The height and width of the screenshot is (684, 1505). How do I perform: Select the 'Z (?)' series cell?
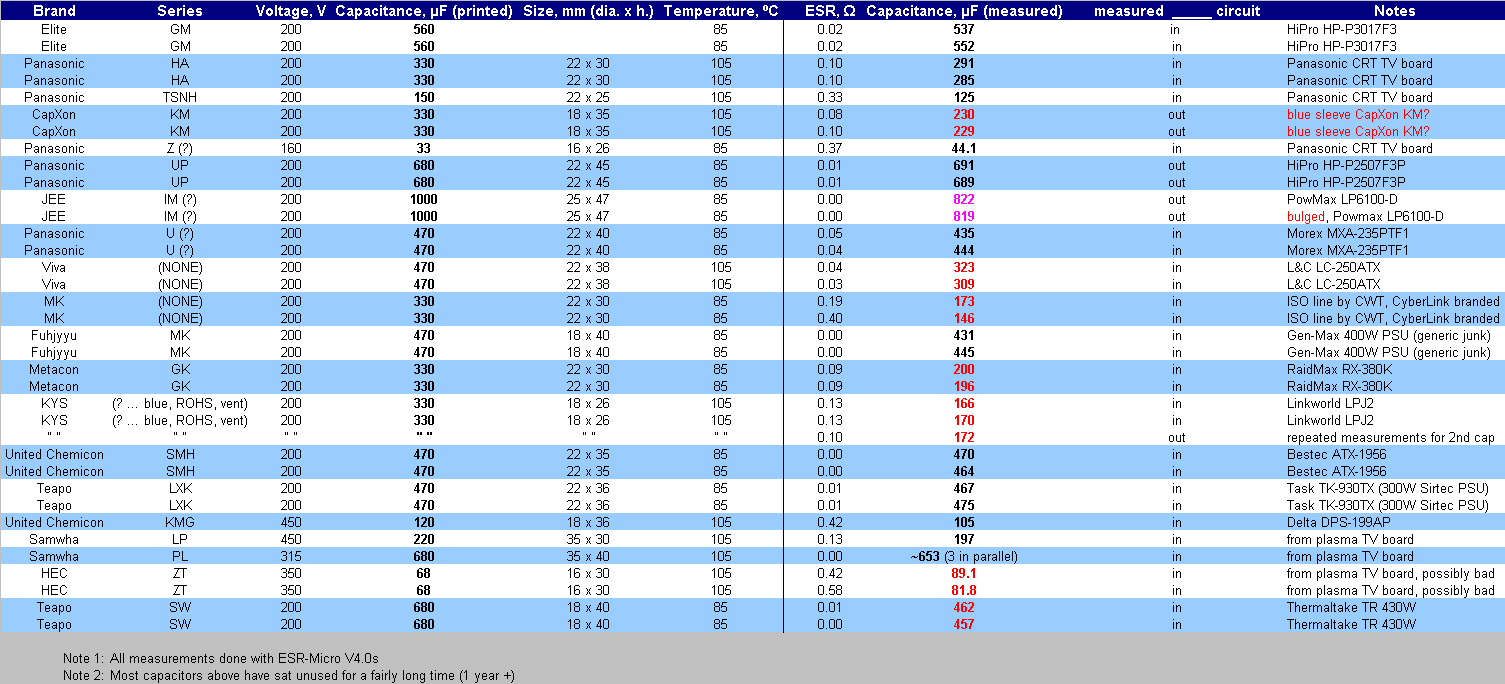pyautogui.click(x=180, y=148)
